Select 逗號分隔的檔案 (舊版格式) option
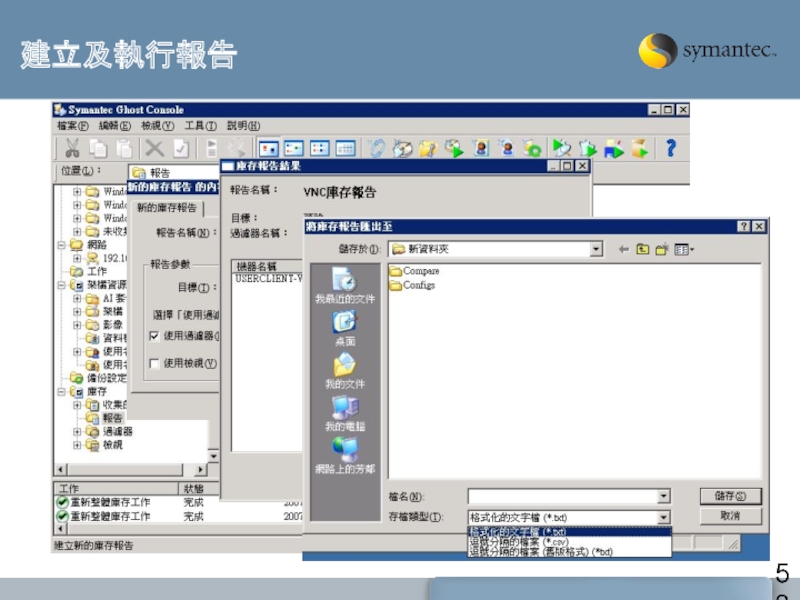This screenshot has width=800, height=600. 569,552
